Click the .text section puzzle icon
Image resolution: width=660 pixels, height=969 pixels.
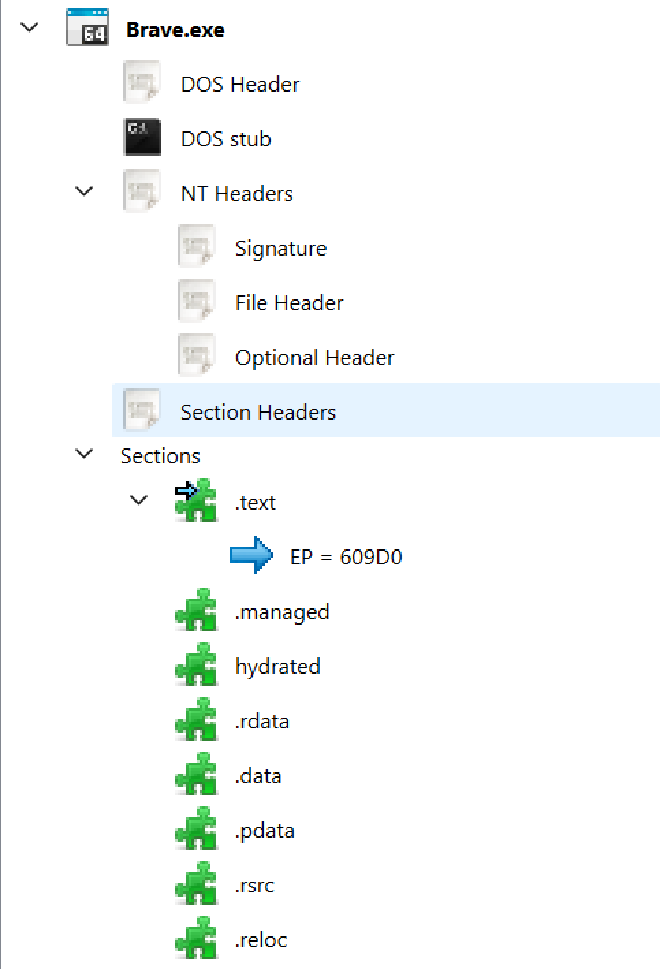tap(197, 501)
